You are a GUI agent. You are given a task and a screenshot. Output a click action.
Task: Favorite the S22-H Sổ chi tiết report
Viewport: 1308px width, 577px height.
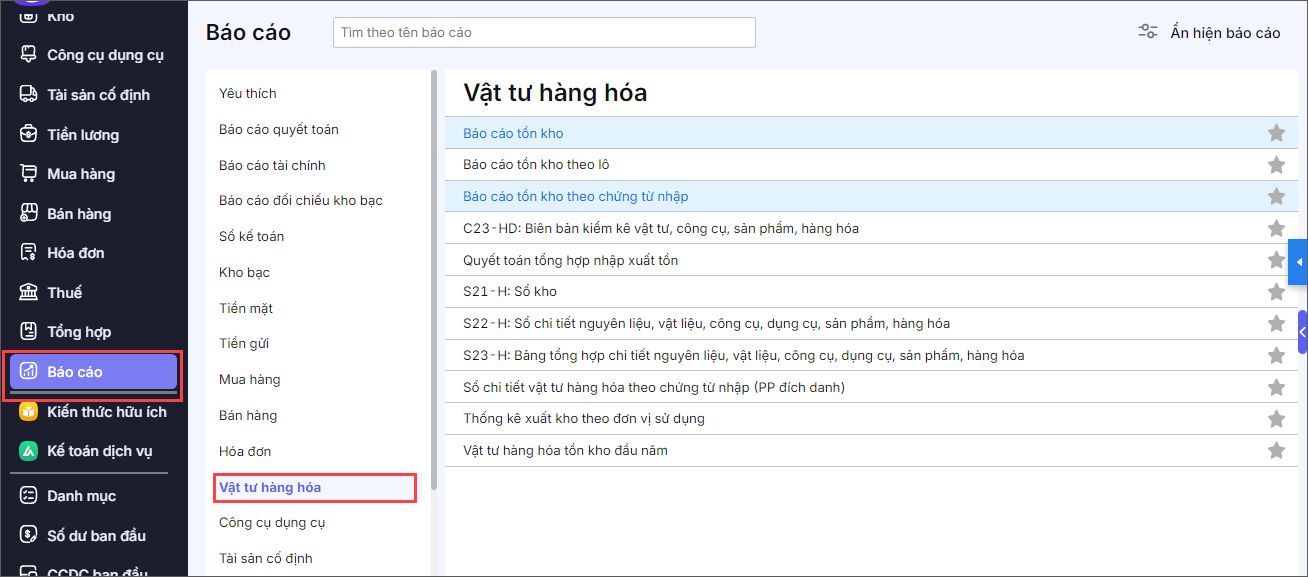click(x=1276, y=323)
